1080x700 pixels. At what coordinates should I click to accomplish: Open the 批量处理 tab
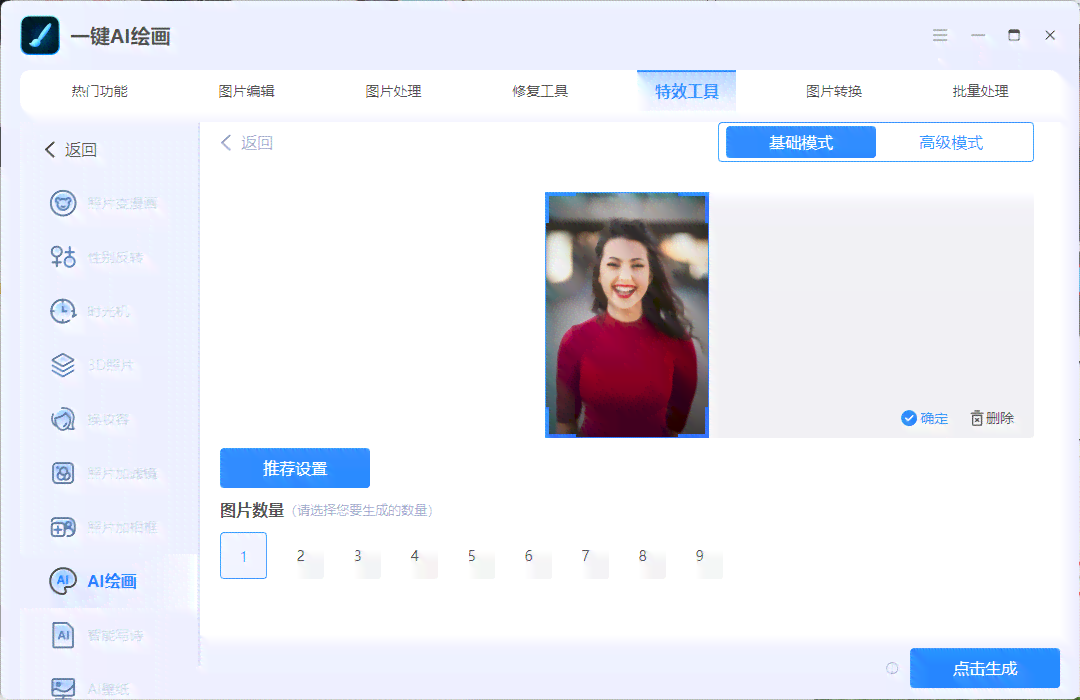coord(981,91)
